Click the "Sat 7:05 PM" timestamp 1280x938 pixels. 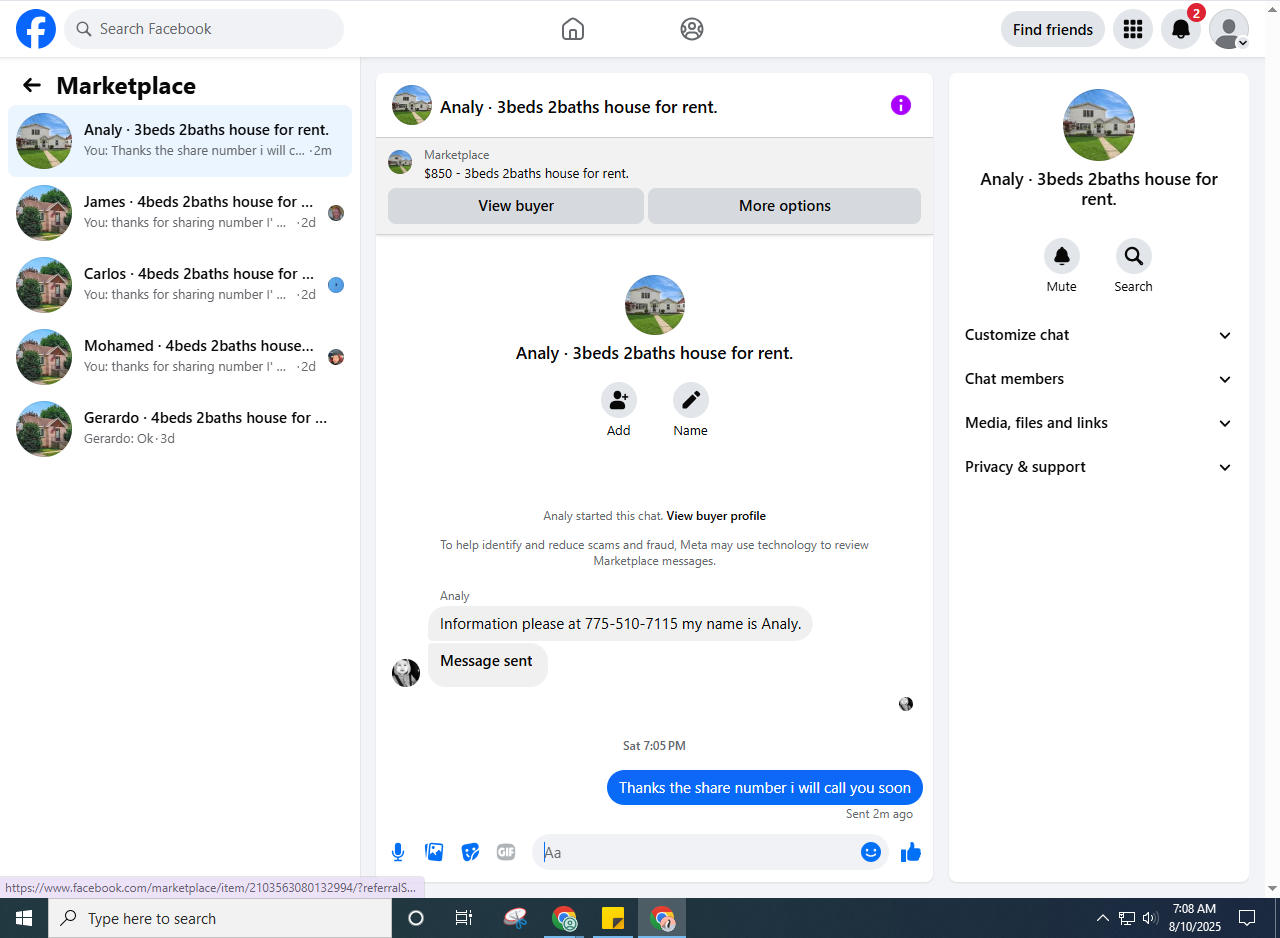click(x=654, y=746)
